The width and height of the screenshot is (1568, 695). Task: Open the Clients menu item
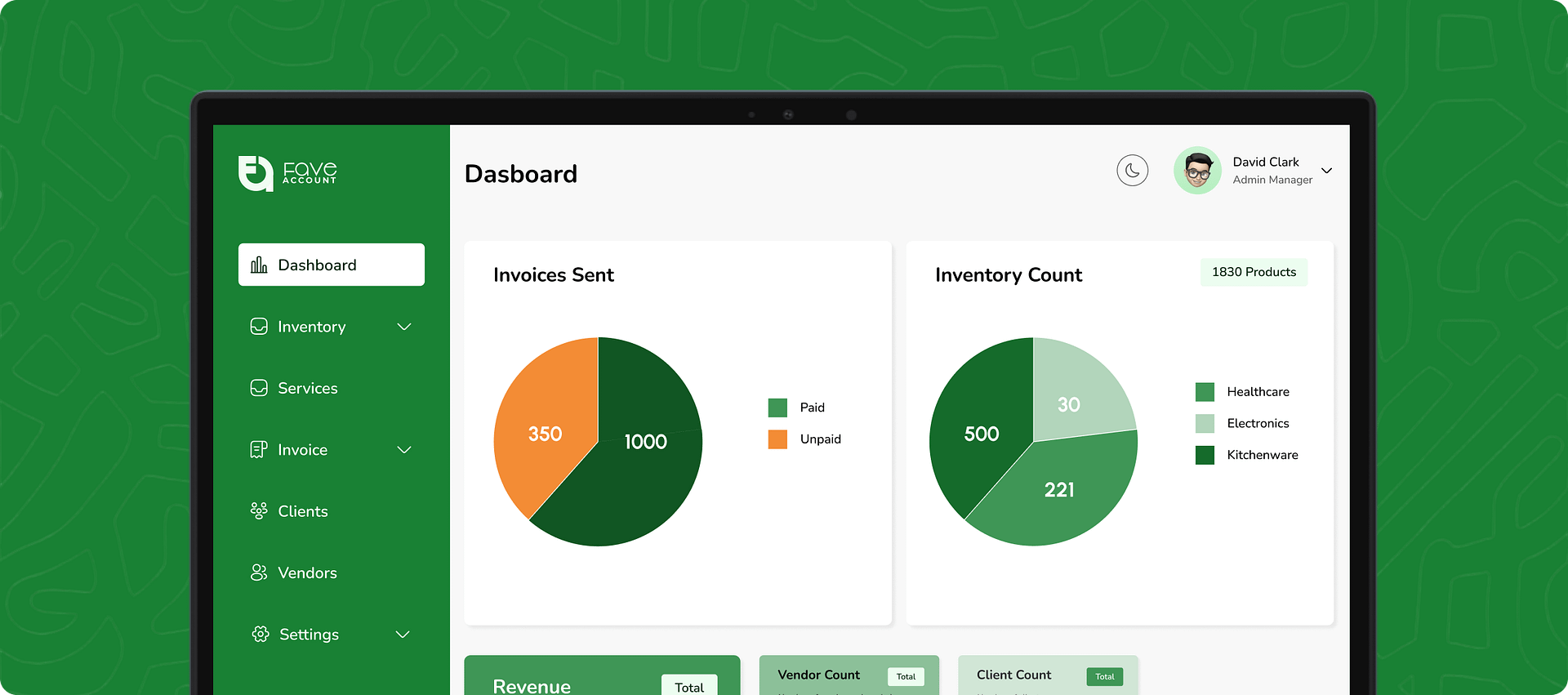(x=303, y=511)
